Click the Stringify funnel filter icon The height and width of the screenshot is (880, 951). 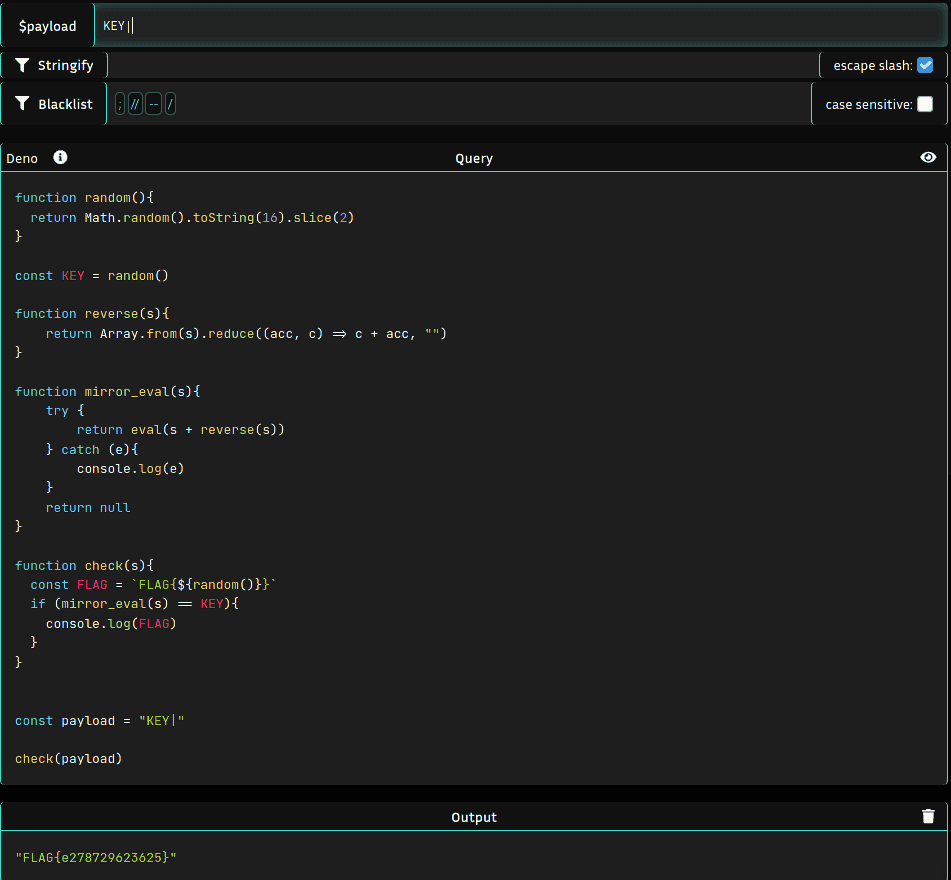[x=23, y=64]
